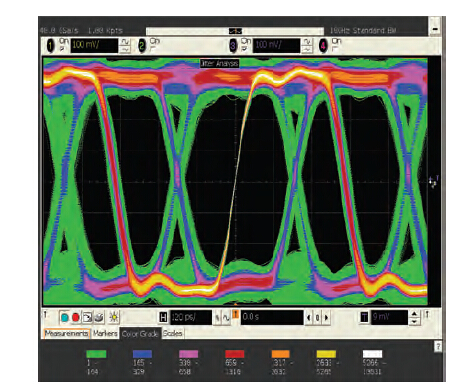The width and height of the screenshot is (459, 391).
Task: Click the horizontal H scale icon
Action: tap(163, 317)
